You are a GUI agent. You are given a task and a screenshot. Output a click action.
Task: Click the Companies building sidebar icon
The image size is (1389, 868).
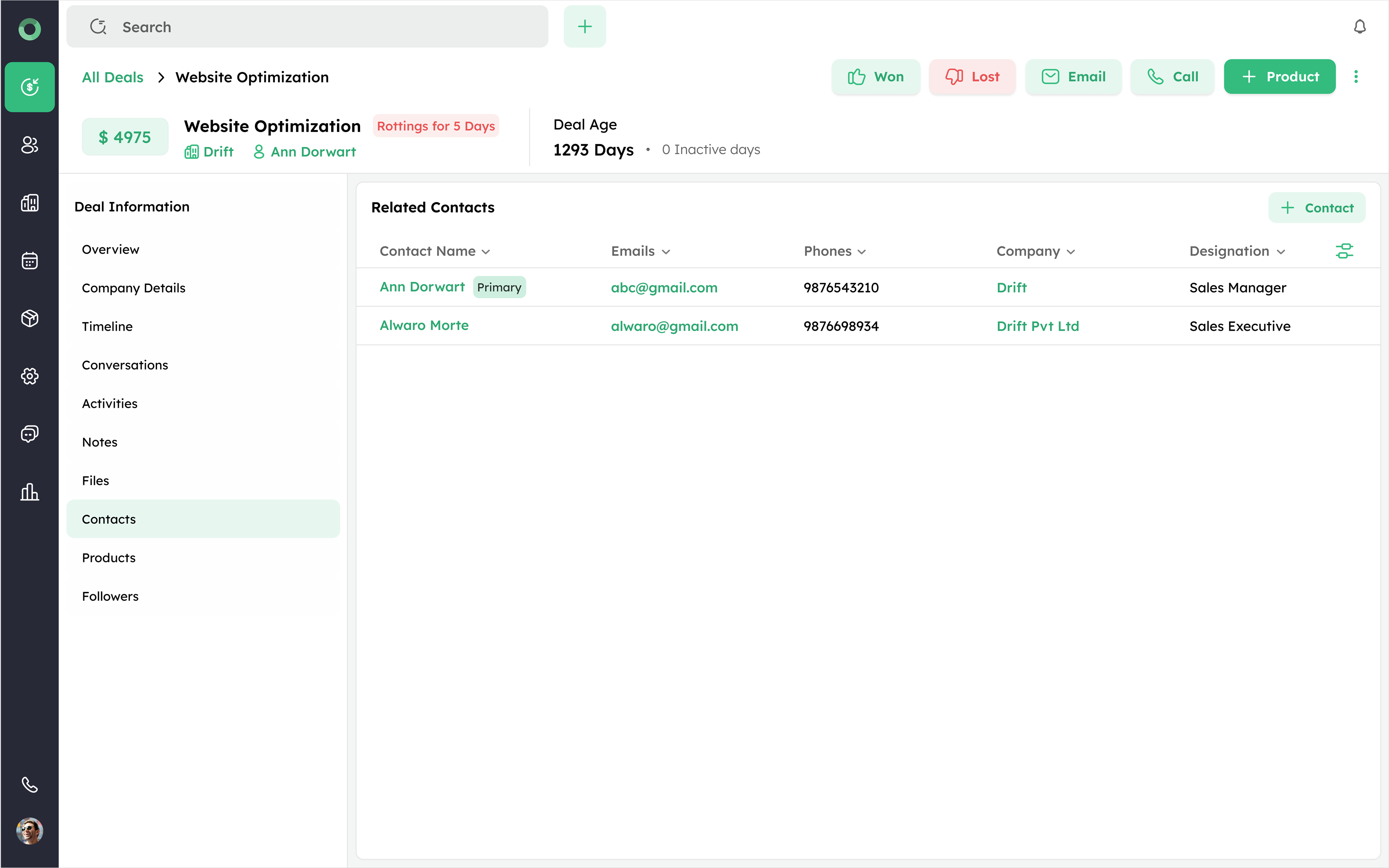pos(29,203)
